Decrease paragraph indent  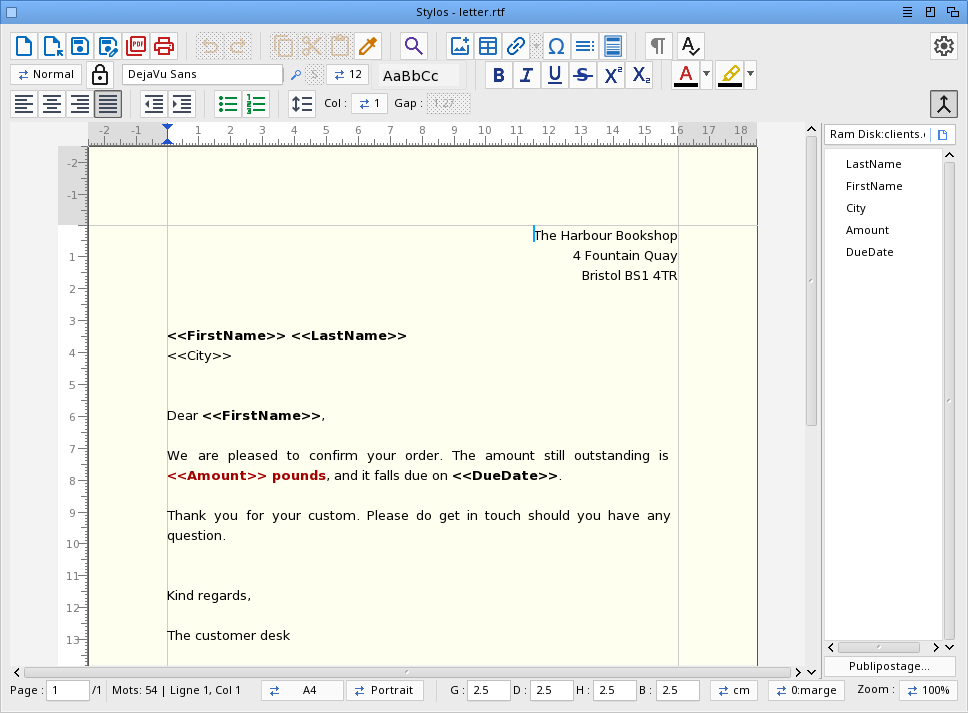pos(154,104)
